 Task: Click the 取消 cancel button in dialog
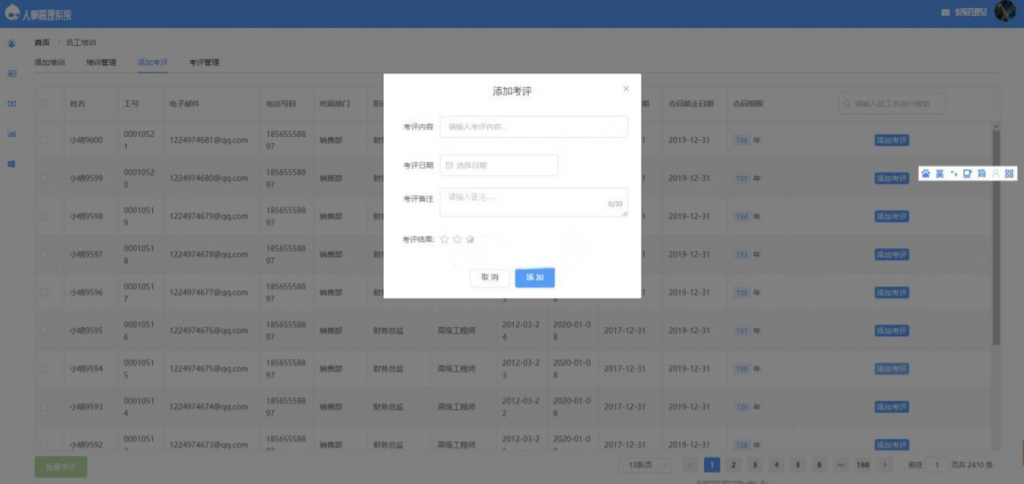click(x=490, y=278)
